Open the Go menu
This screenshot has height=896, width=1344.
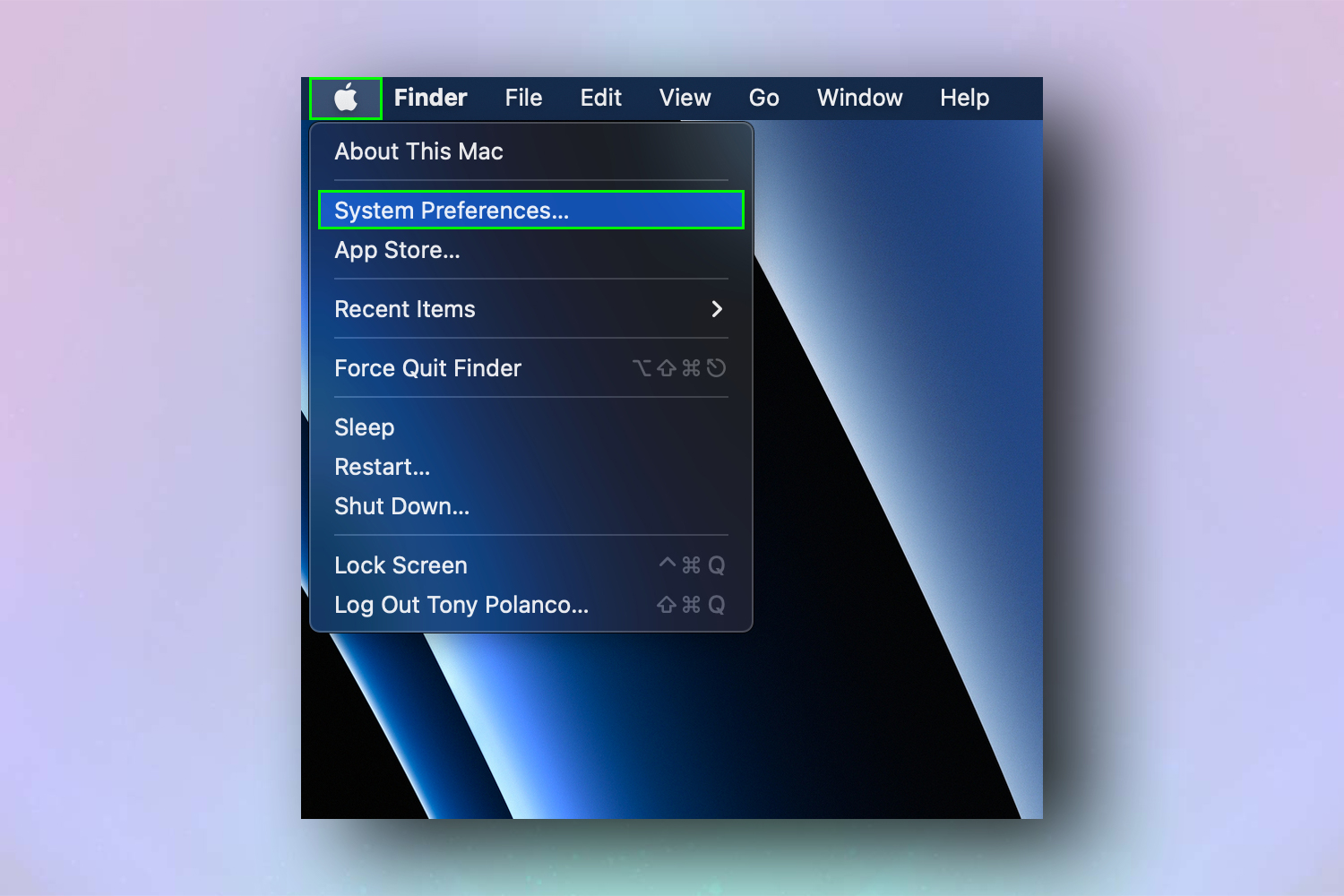pyautogui.click(x=763, y=98)
